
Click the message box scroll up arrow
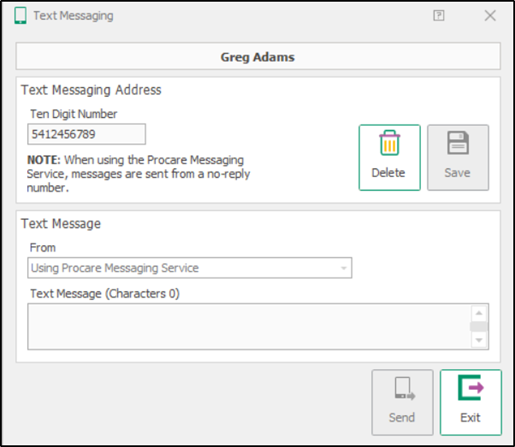tap(479, 313)
